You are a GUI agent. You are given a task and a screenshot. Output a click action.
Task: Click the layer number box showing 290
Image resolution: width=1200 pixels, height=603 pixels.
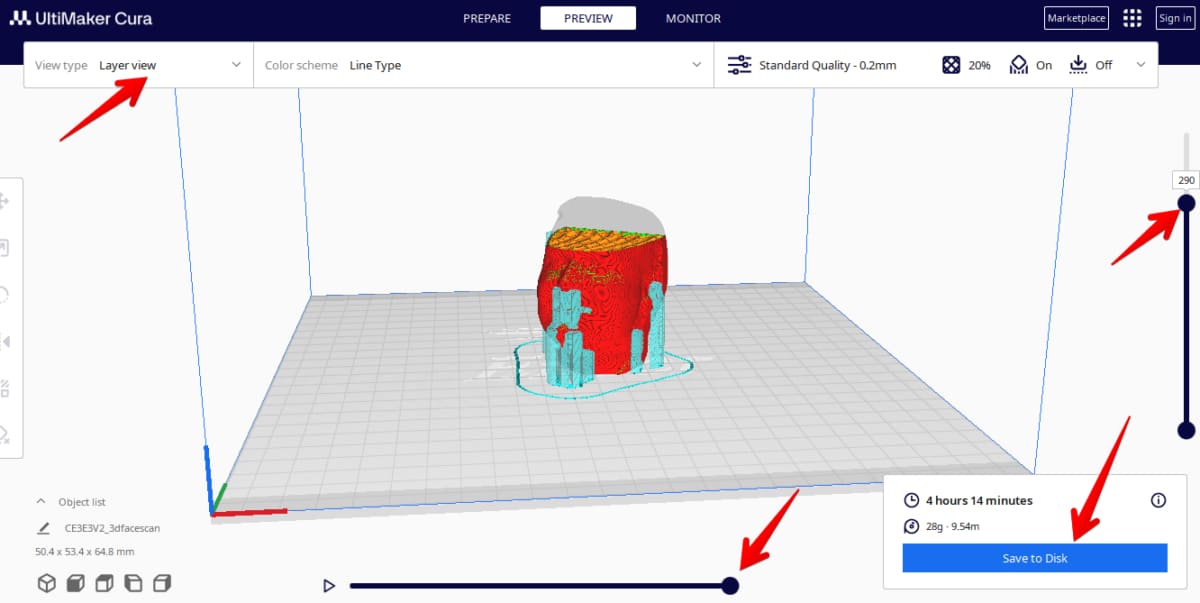click(1186, 180)
